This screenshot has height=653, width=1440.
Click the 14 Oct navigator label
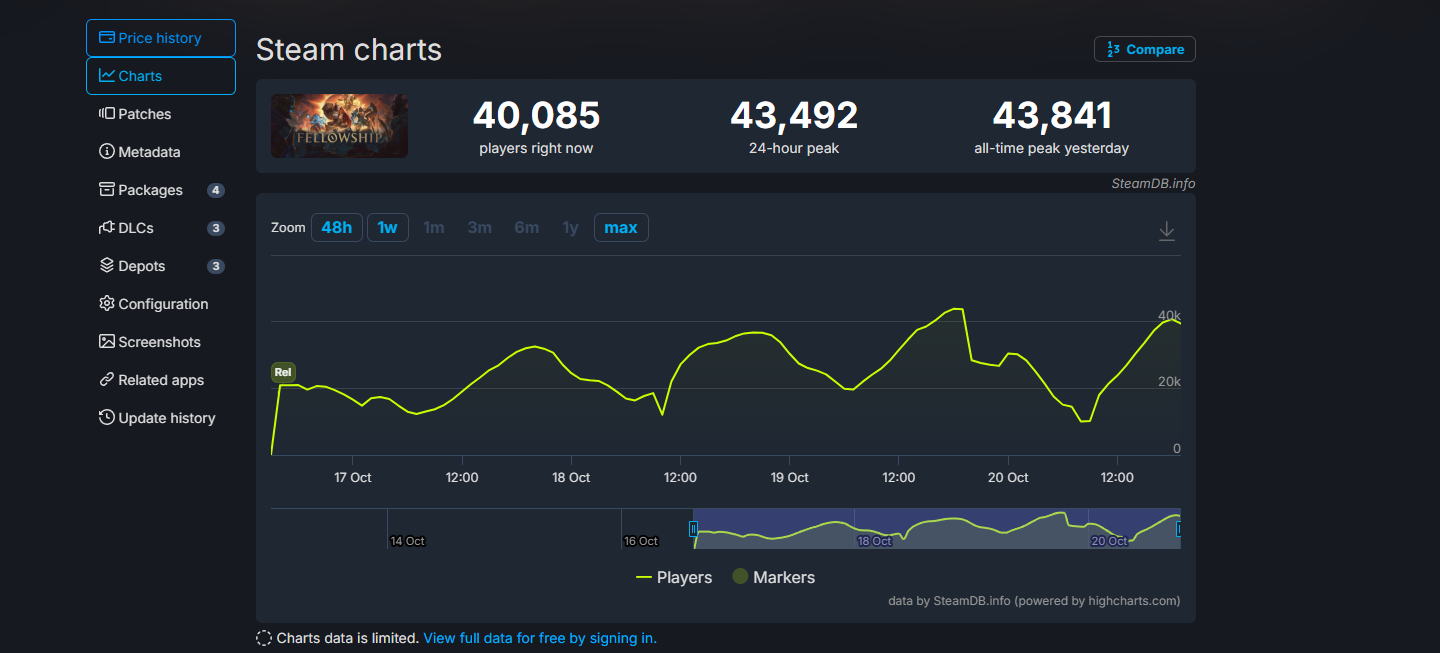click(408, 541)
